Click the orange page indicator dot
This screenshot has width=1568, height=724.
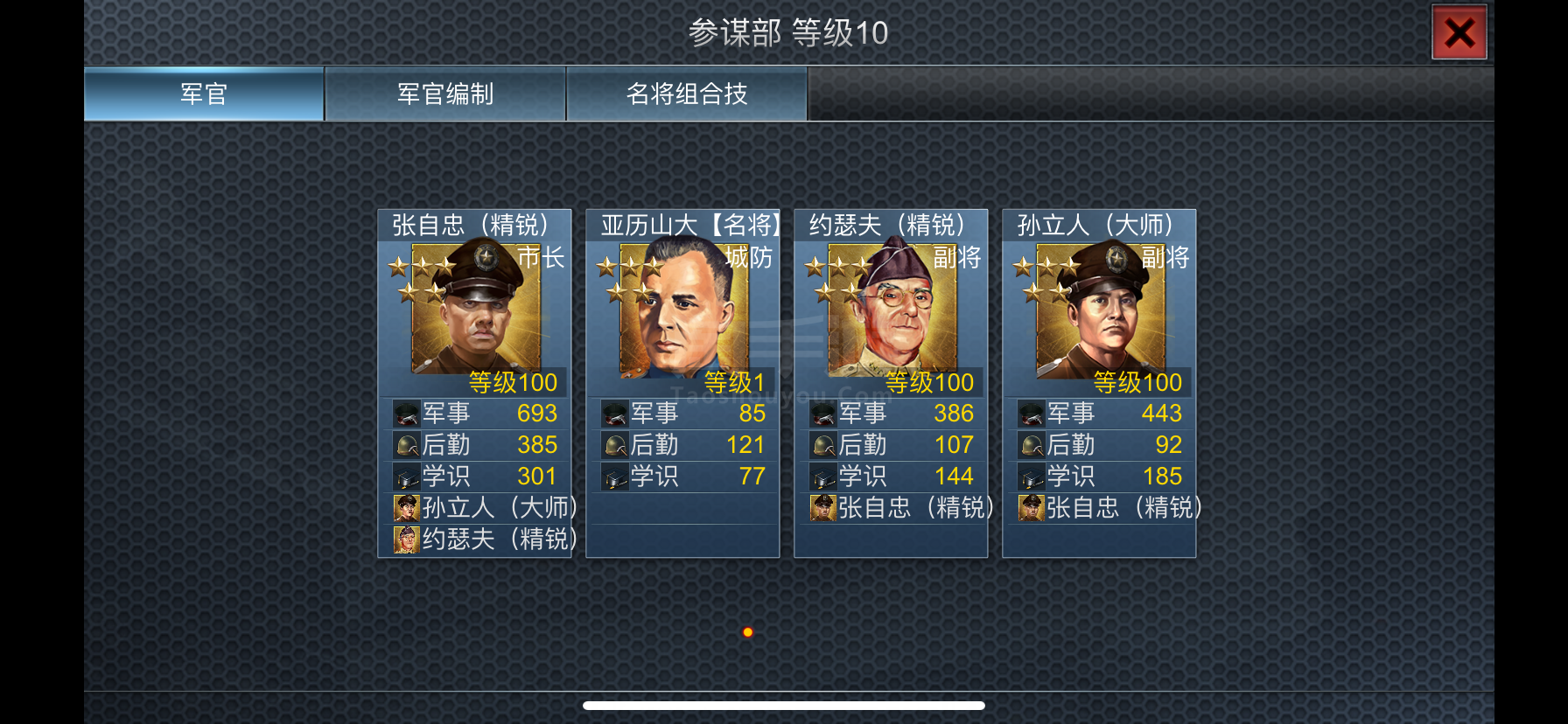coord(747,632)
